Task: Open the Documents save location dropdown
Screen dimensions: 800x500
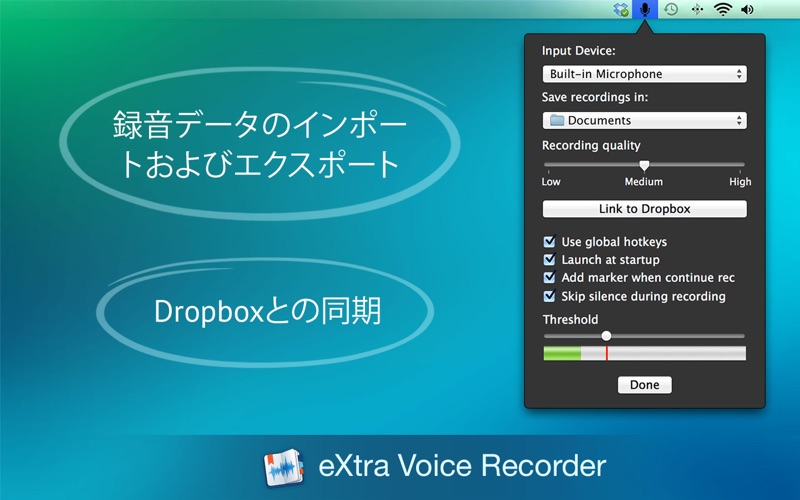Action: pos(644,120)
